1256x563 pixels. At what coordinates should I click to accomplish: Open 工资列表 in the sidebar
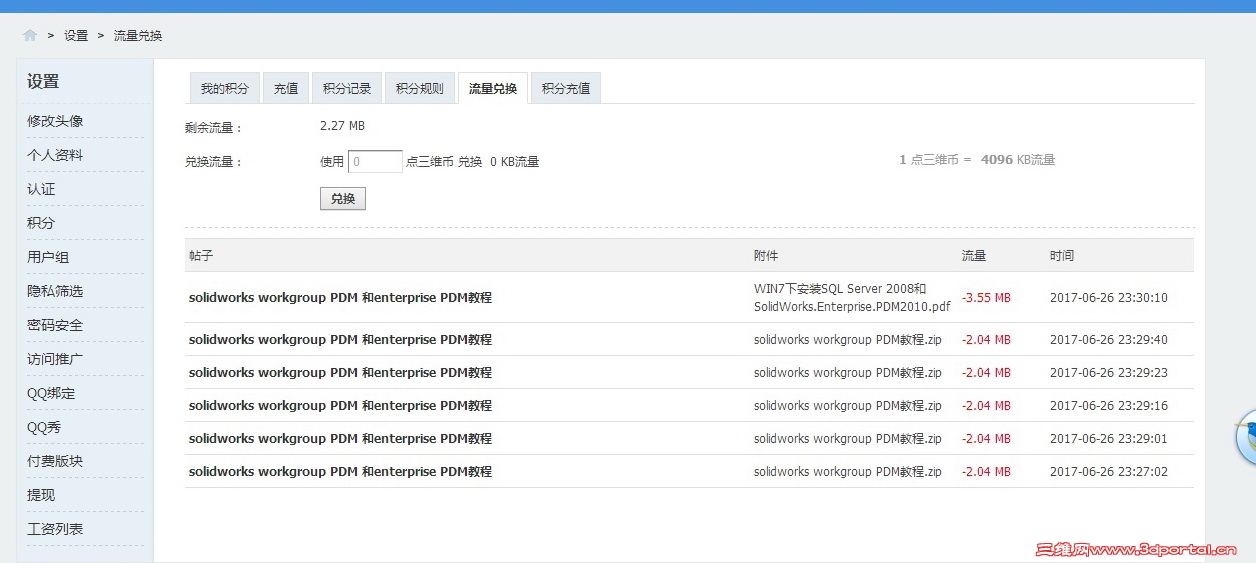[55, 529]
